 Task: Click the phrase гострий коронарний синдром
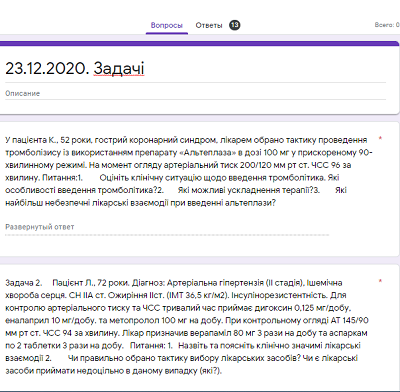pyautogui.click(x=155, y=140)
